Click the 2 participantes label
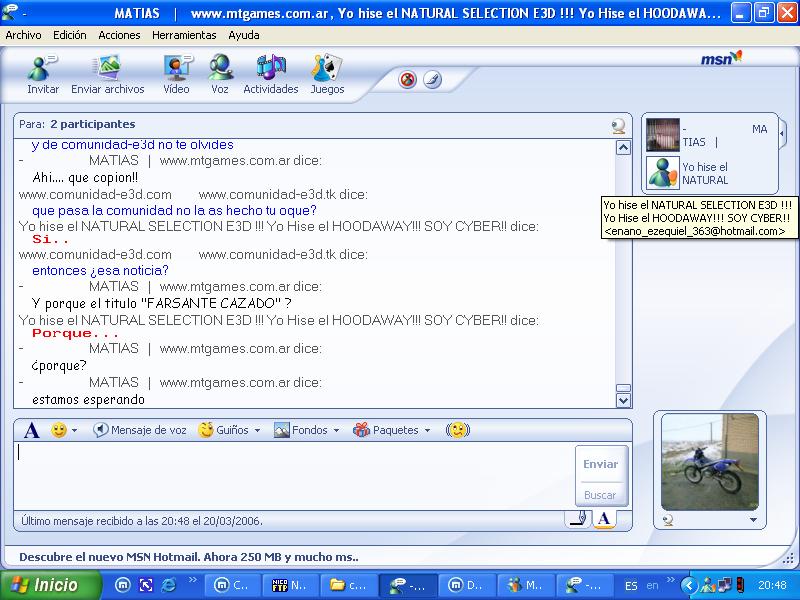The image size is (800, 600). (93, 124)
